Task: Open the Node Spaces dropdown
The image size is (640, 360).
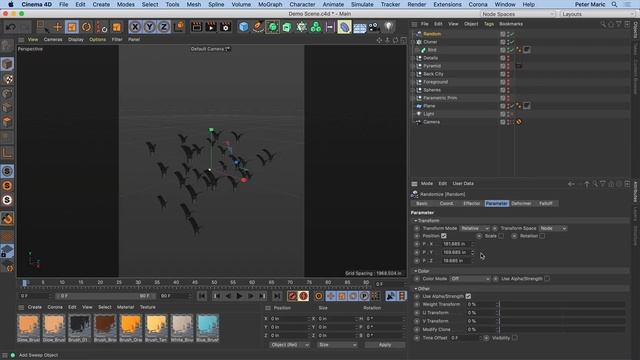Action: coord(518,14)
